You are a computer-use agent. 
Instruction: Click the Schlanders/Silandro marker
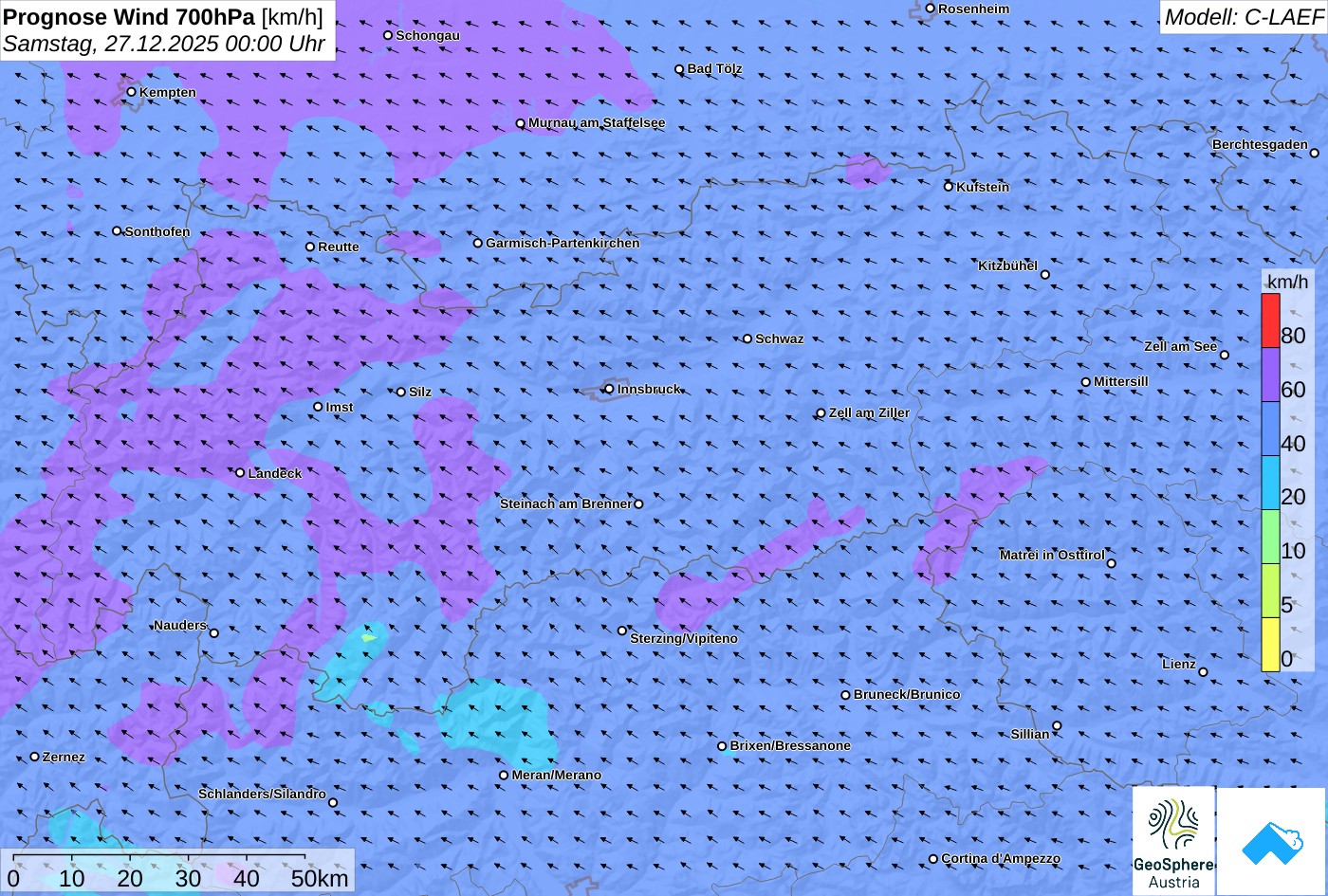pyautogui.click(x=333, y=803)
